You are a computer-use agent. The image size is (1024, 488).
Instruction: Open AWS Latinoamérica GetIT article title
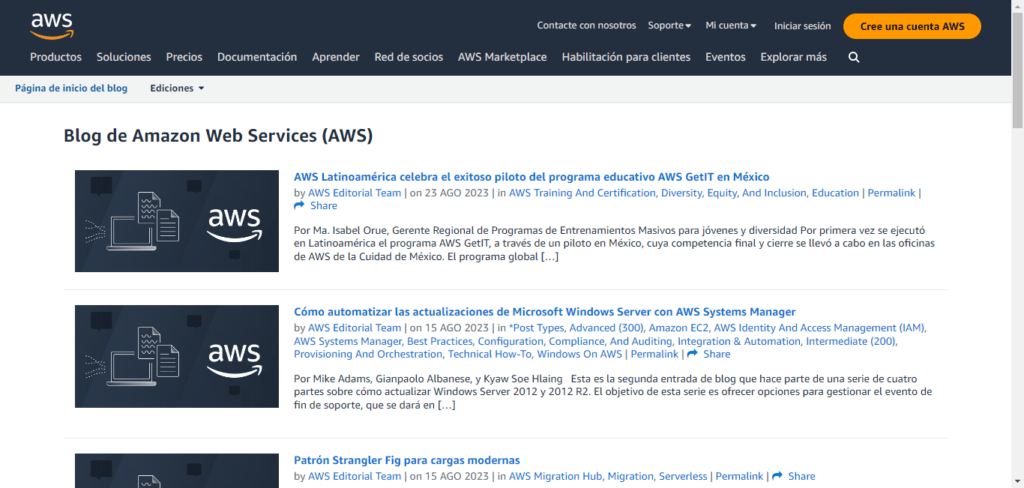[532, 177]
